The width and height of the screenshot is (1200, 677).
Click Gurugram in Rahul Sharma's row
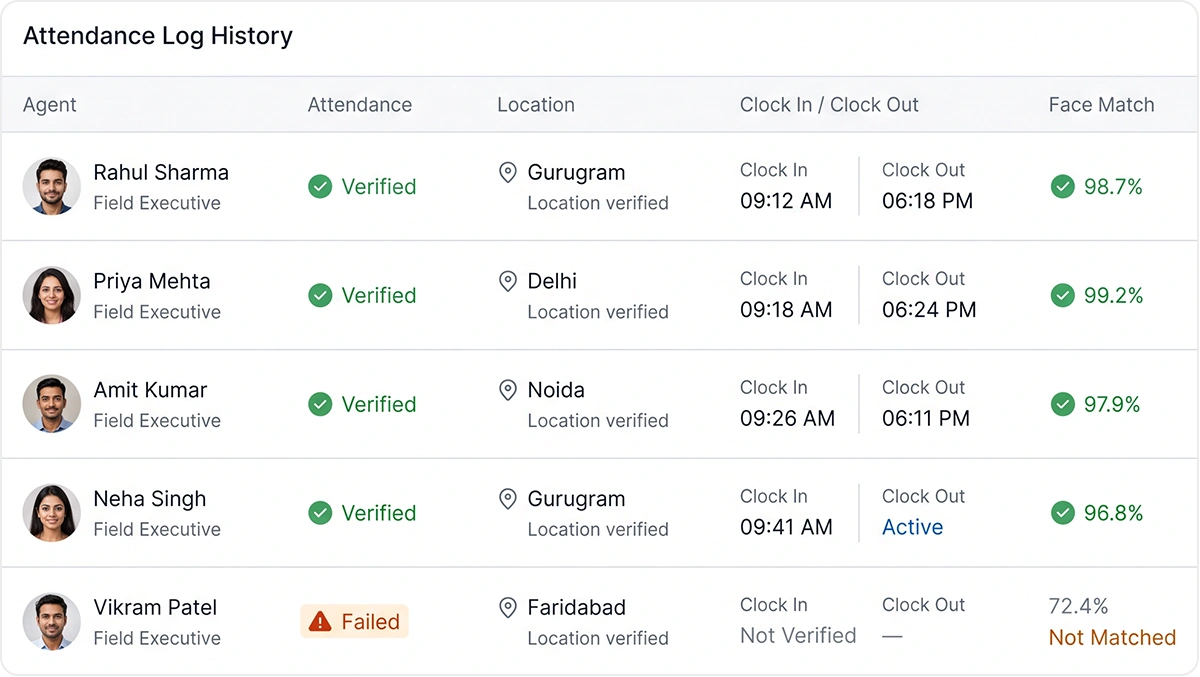click(576, 172)
